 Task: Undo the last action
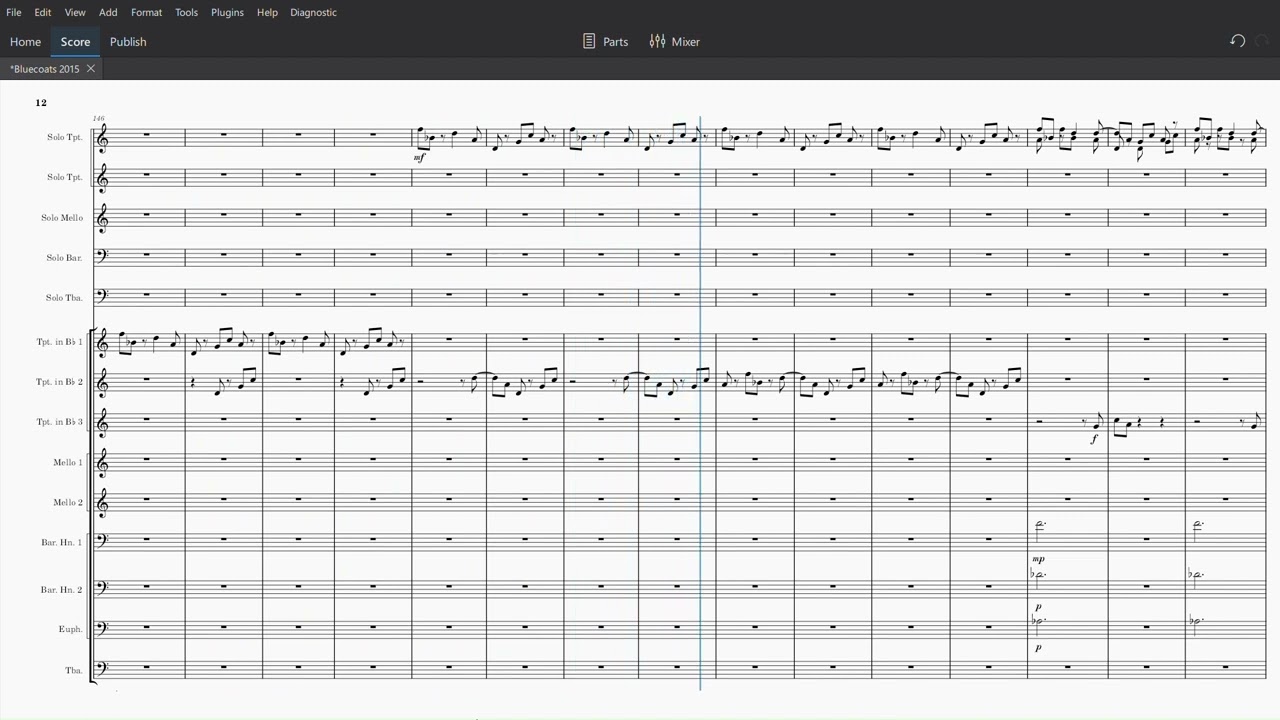coord(1238,41)
